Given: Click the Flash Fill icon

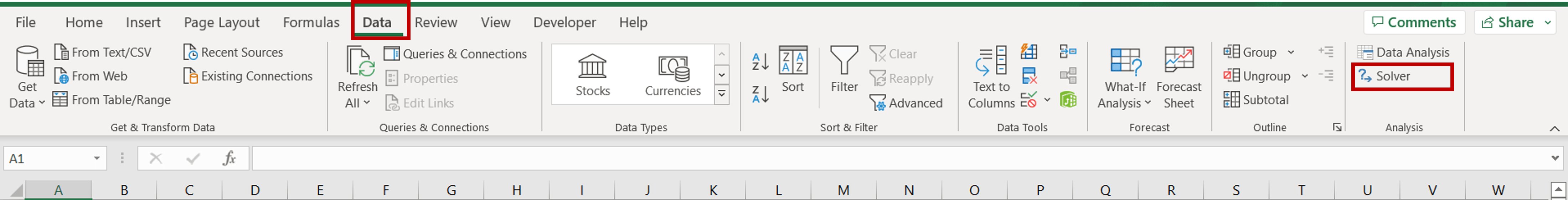Looking at the screenshot, I should (x=1029, y=52).
